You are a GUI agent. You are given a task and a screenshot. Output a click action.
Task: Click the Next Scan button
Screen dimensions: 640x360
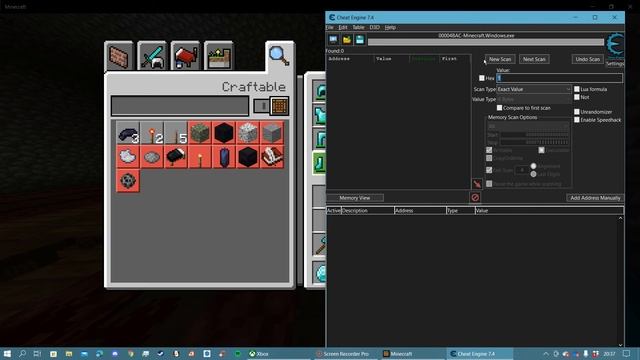click(534, 59)
